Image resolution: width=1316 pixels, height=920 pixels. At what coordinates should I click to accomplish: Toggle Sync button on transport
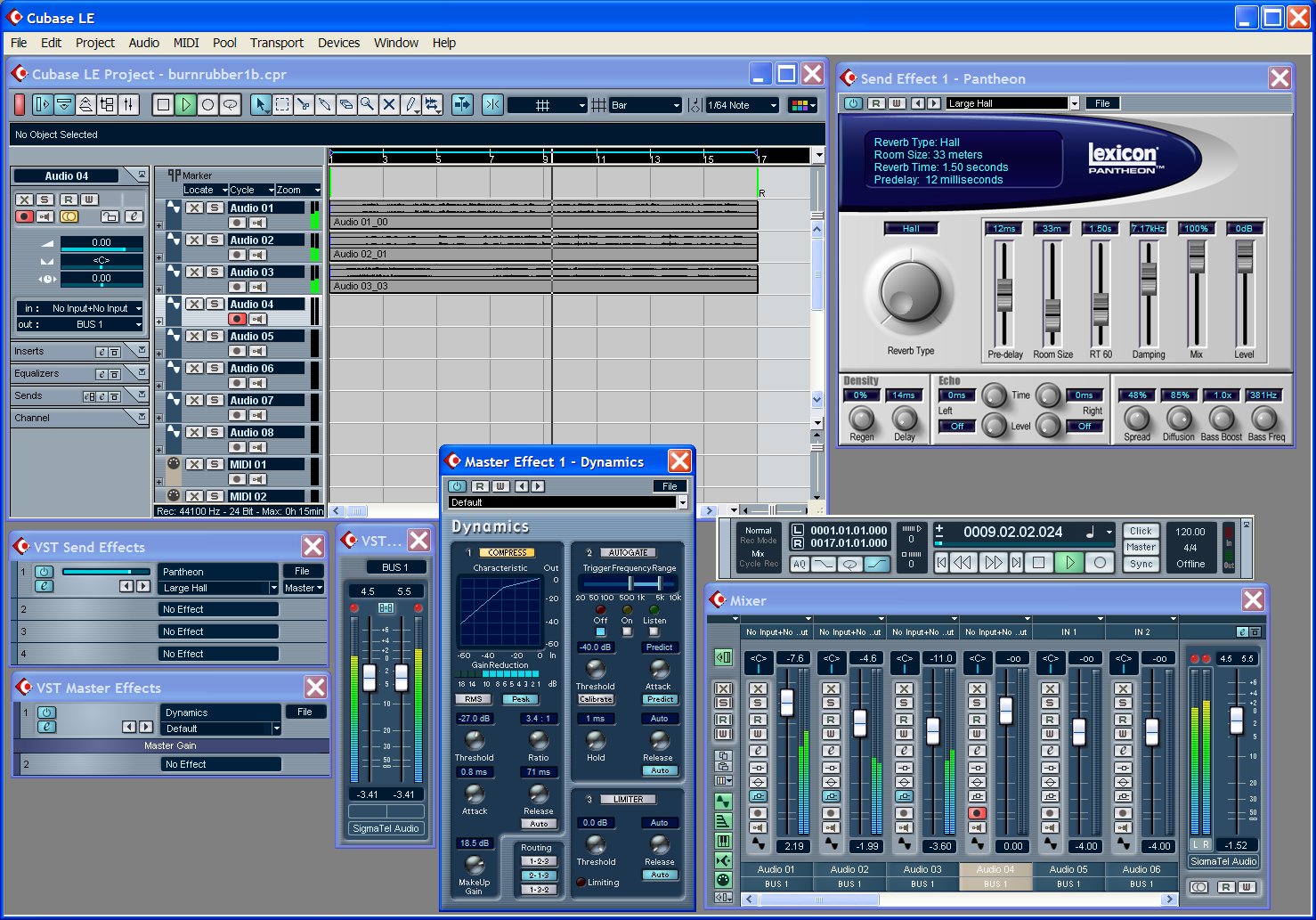point(1141,565)
